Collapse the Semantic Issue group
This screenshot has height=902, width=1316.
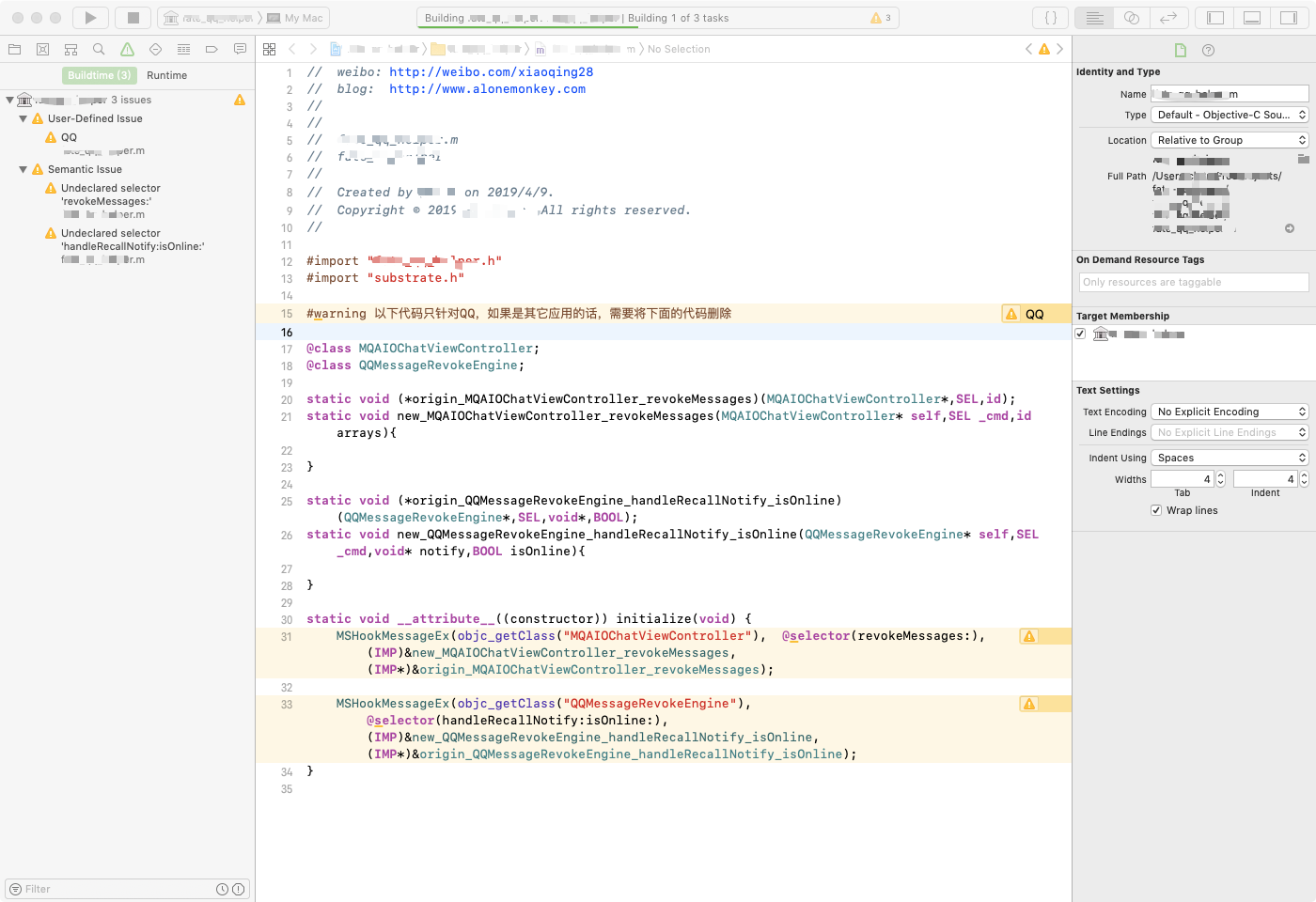click(x=21, y=168)
